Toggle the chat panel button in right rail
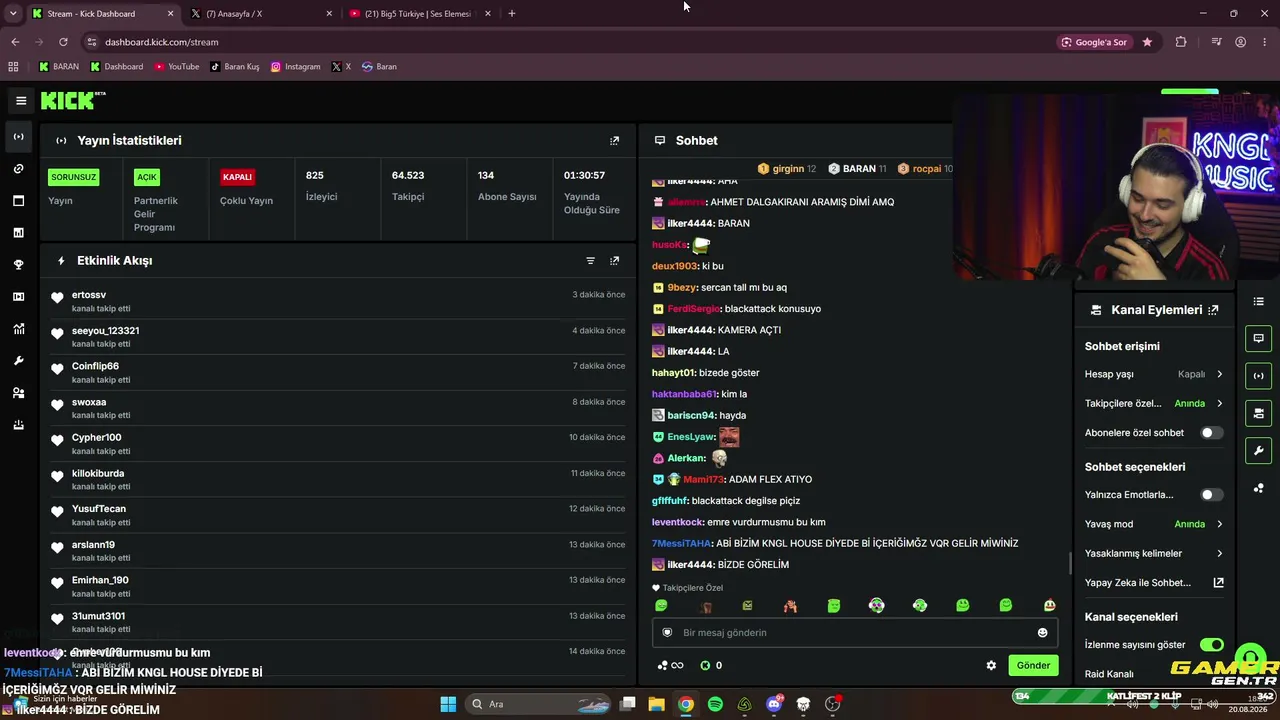The height and width of the screenshot is (720, 1280). [x=1258, y=338]
